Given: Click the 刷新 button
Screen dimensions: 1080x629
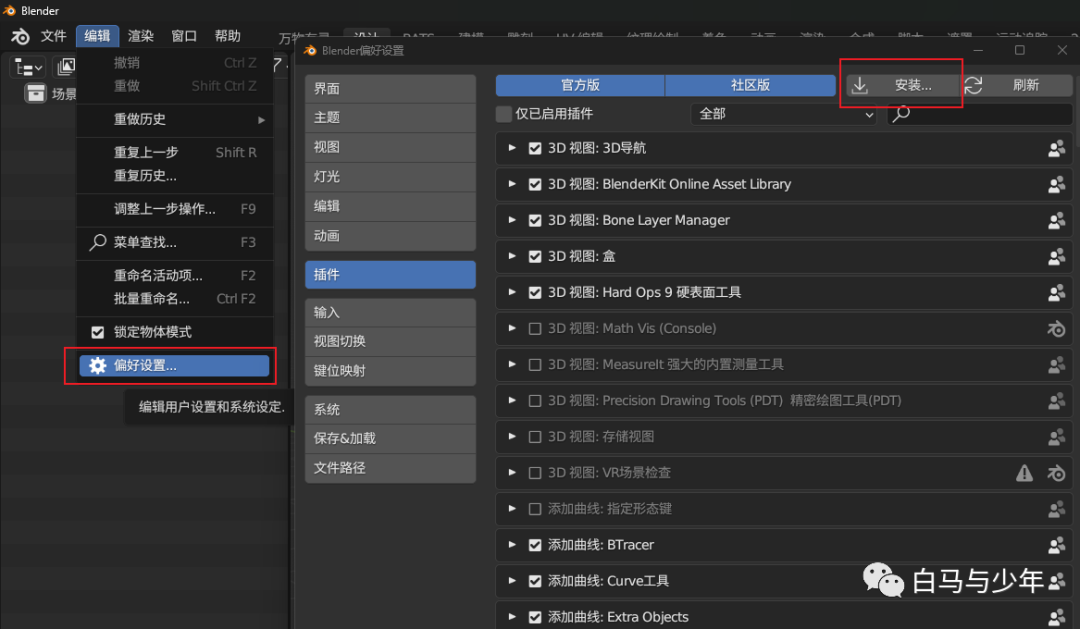Looking at the screenshot, I should (x=1014, y=86).
